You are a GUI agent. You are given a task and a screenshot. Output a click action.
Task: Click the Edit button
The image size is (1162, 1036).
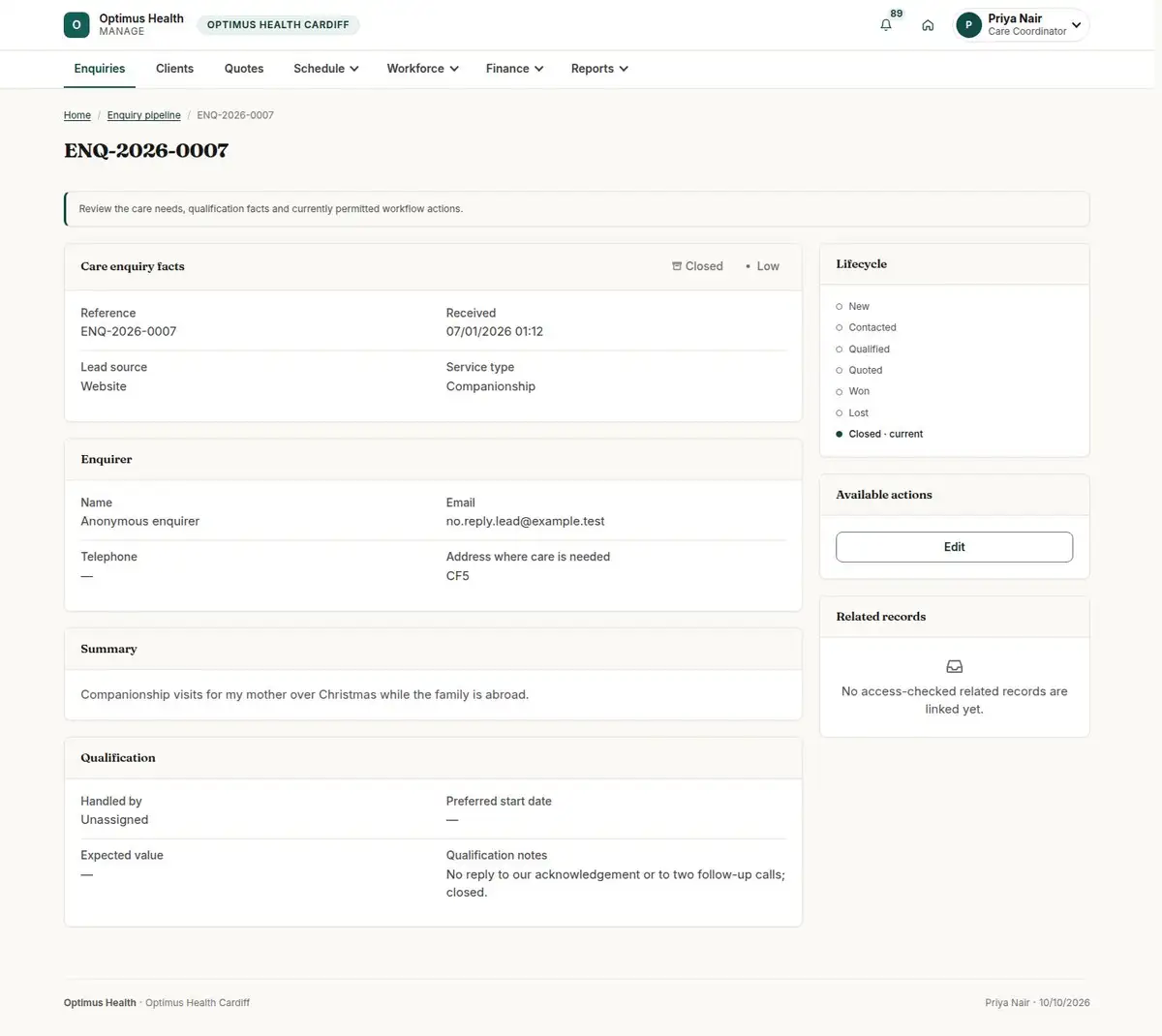[955, 547]
